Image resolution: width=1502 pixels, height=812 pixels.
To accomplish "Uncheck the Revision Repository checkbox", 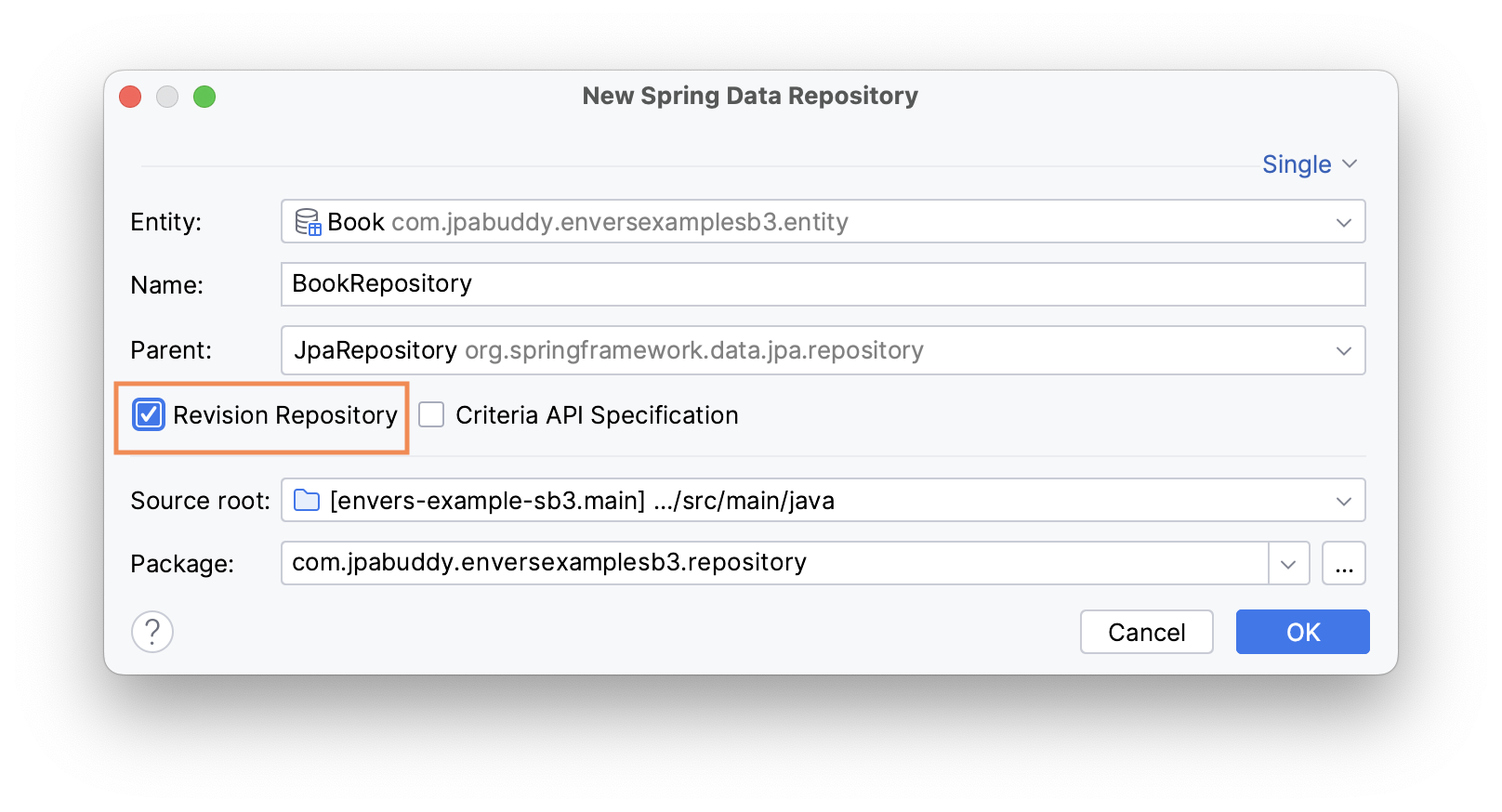I will (x=149, y=414).
